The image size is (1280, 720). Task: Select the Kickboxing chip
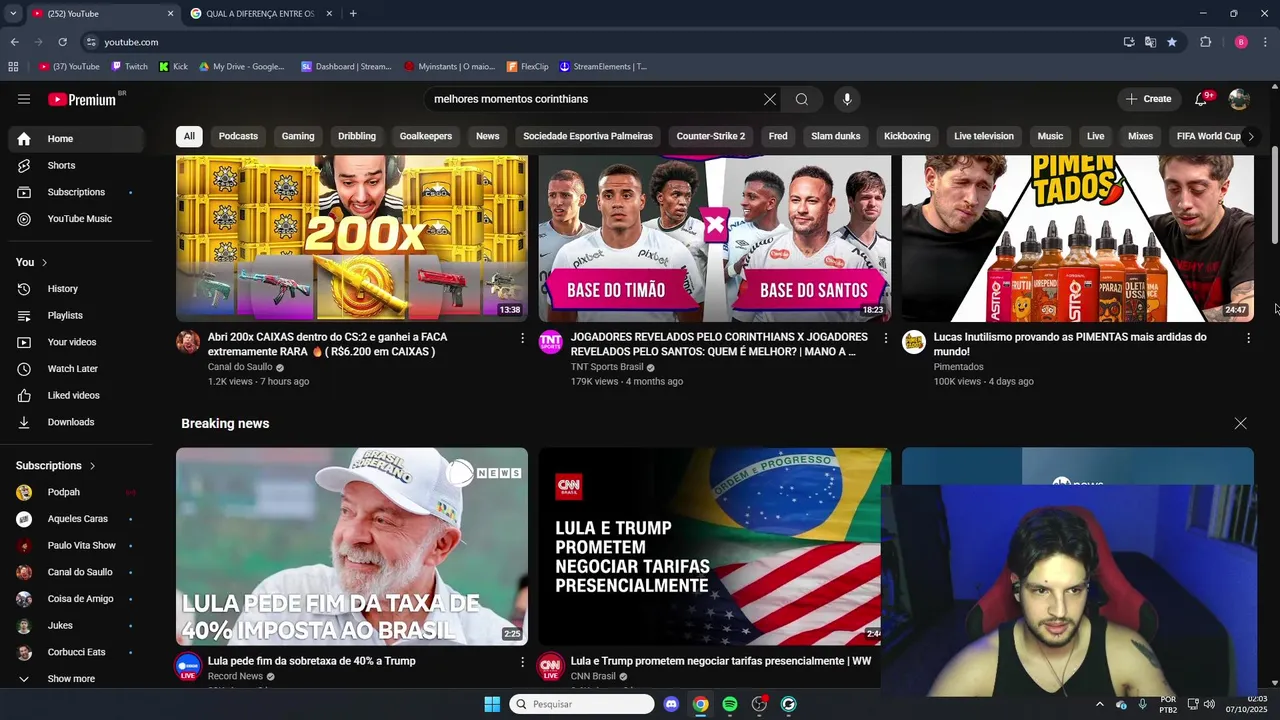907,136
